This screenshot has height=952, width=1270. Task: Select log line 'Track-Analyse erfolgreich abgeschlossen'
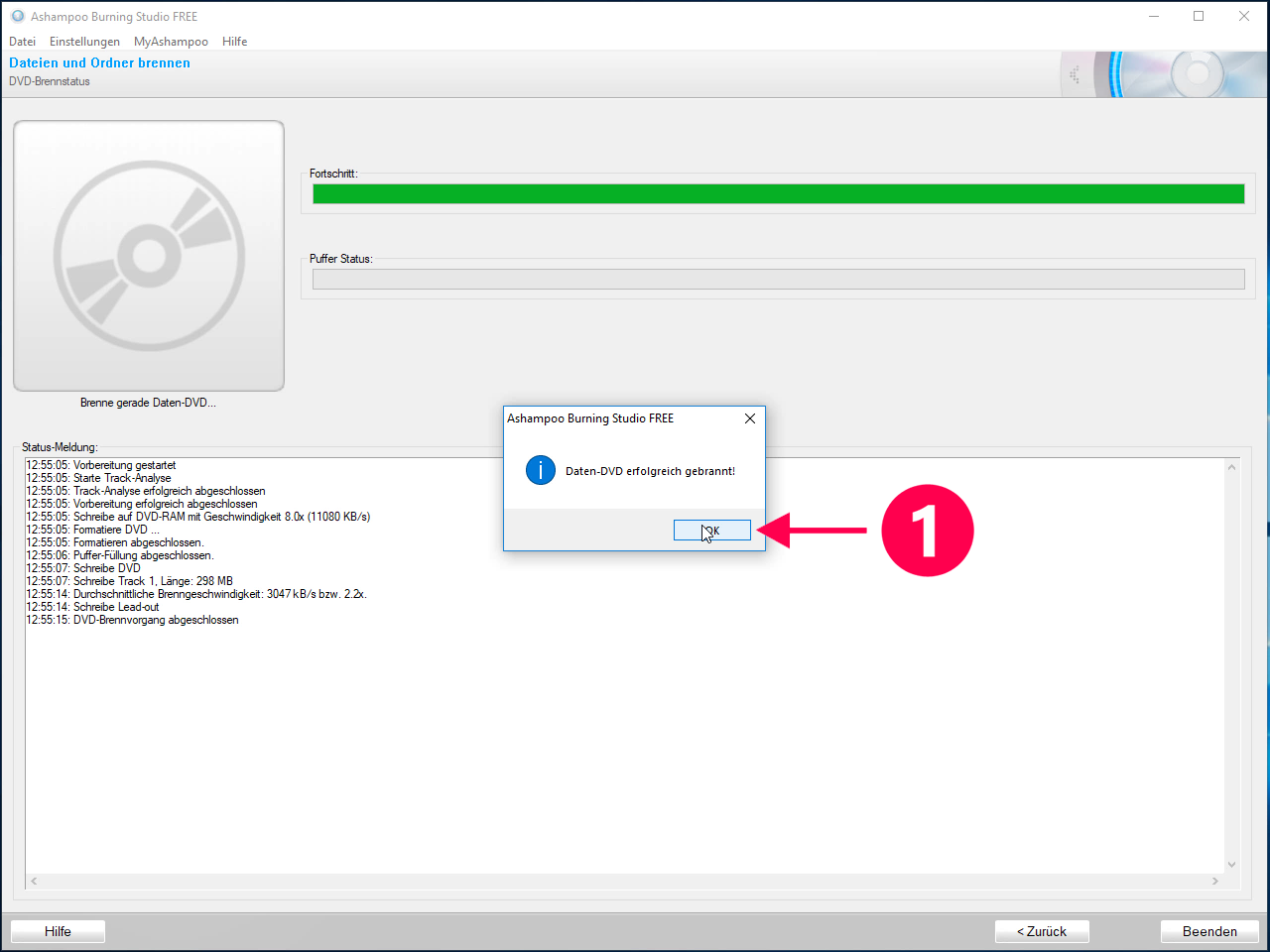pyautogui.click(x=146, y=491)
